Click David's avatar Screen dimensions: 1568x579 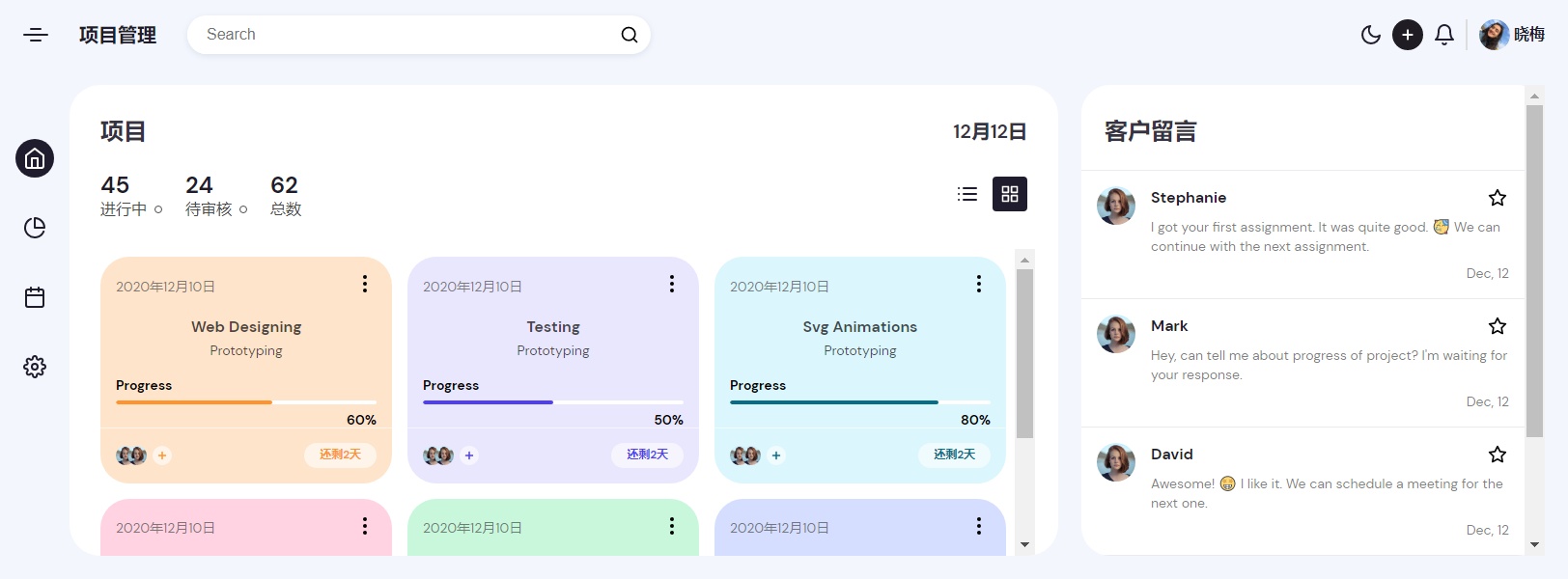[1116, 462]
